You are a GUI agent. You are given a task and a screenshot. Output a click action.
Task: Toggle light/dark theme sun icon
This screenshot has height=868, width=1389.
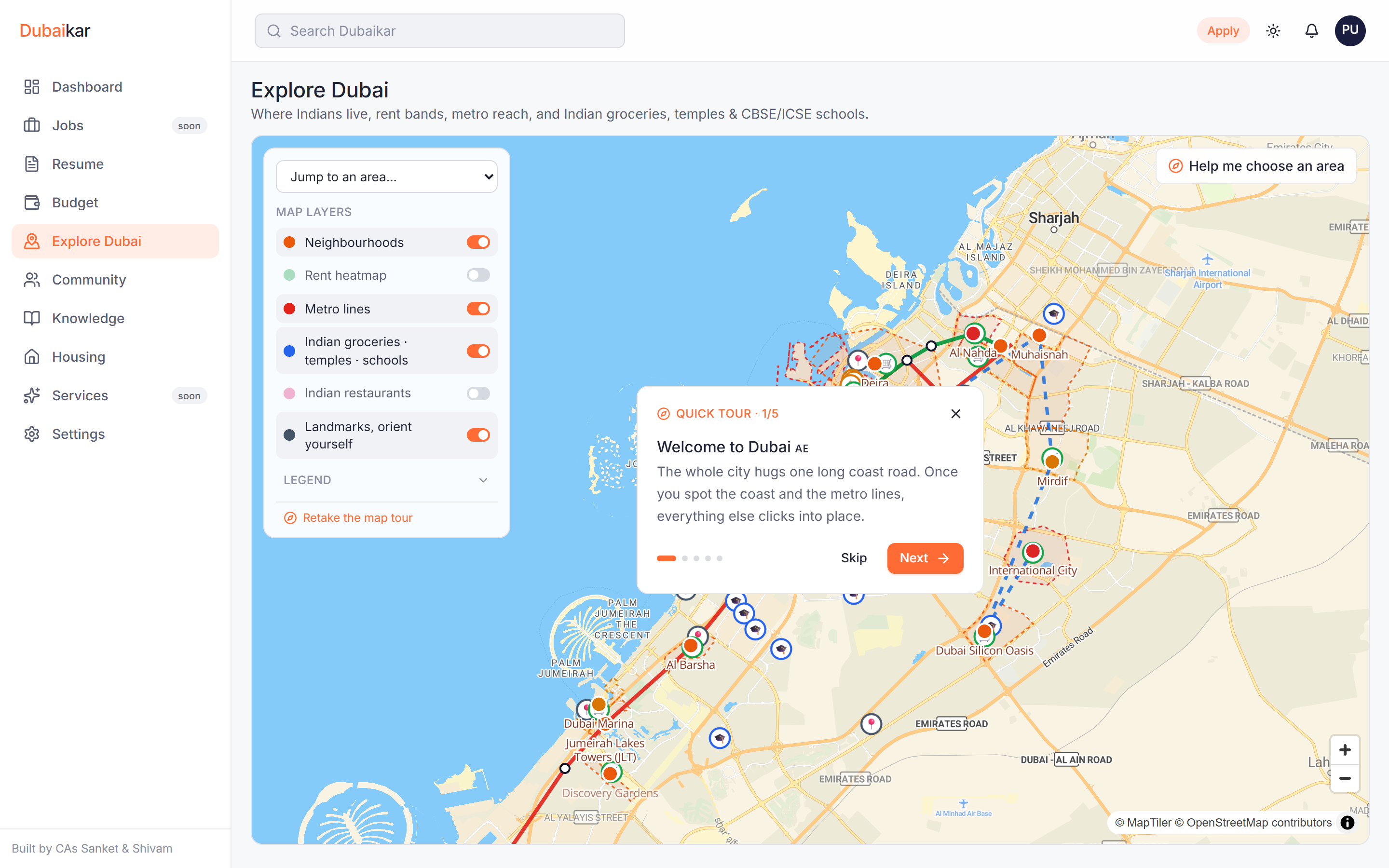pos(1273,31)
